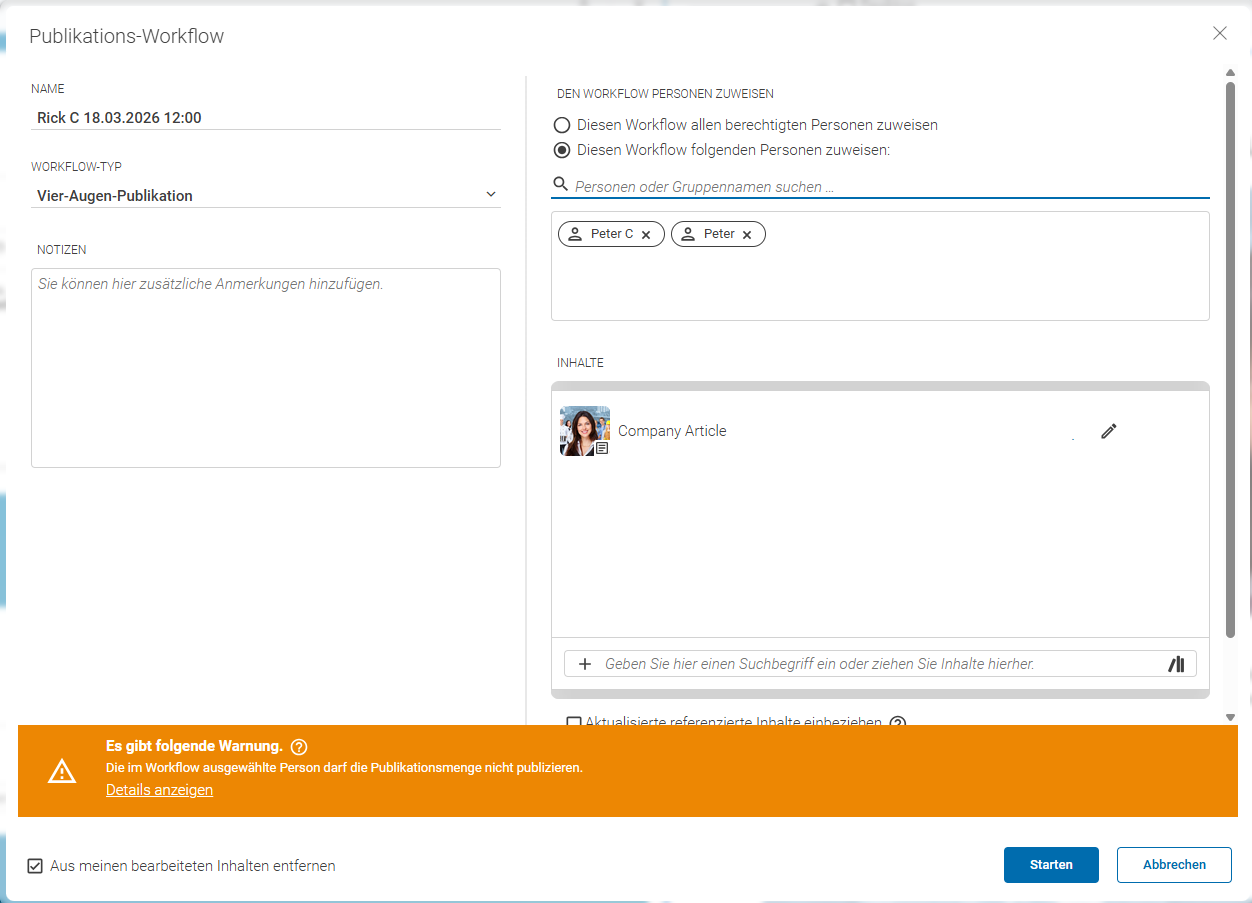Click the search magnifier icon for persons
This screenshot has height=903, width=1252.
click(x=561, y=185)
